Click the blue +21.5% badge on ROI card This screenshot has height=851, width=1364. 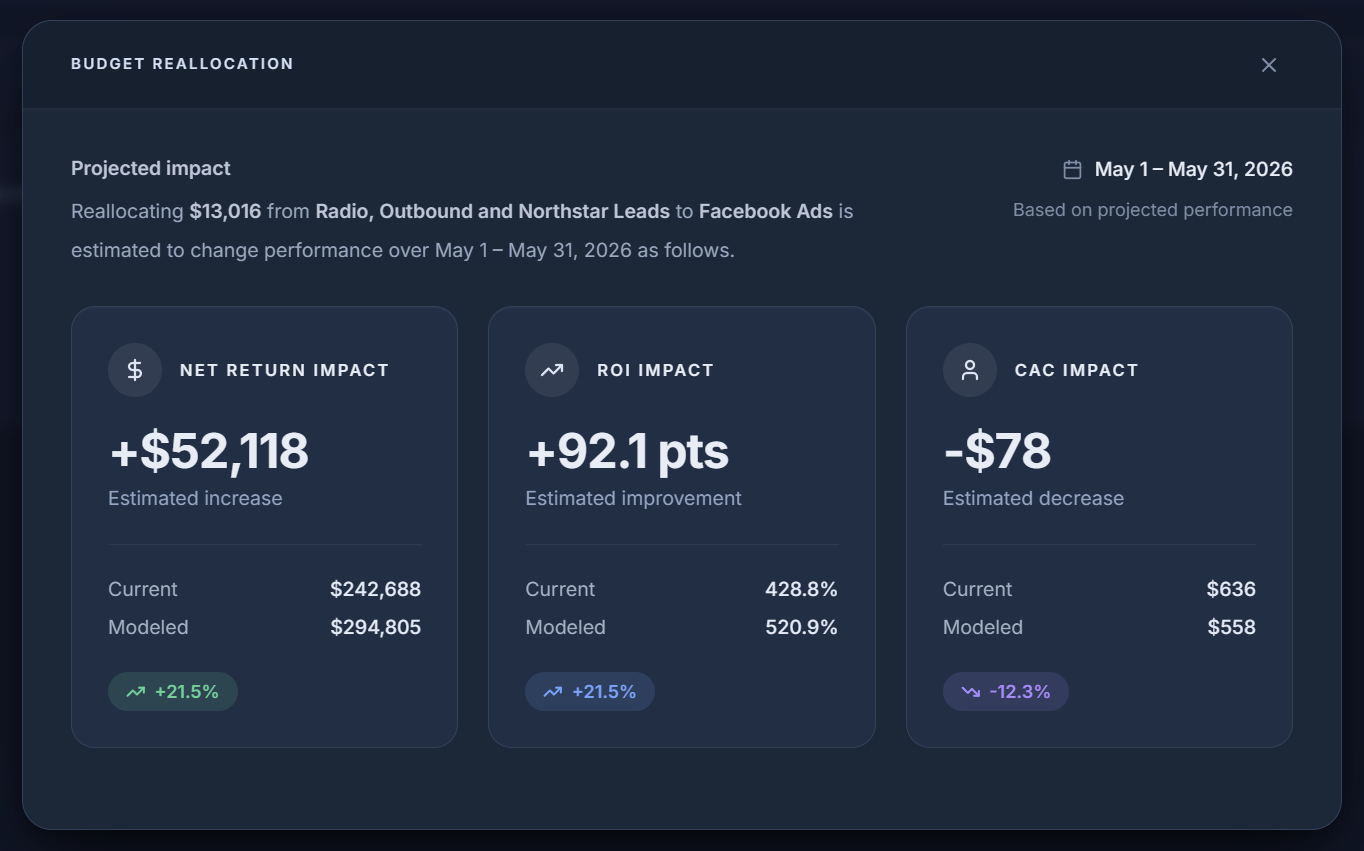click(x=590, y=691)
